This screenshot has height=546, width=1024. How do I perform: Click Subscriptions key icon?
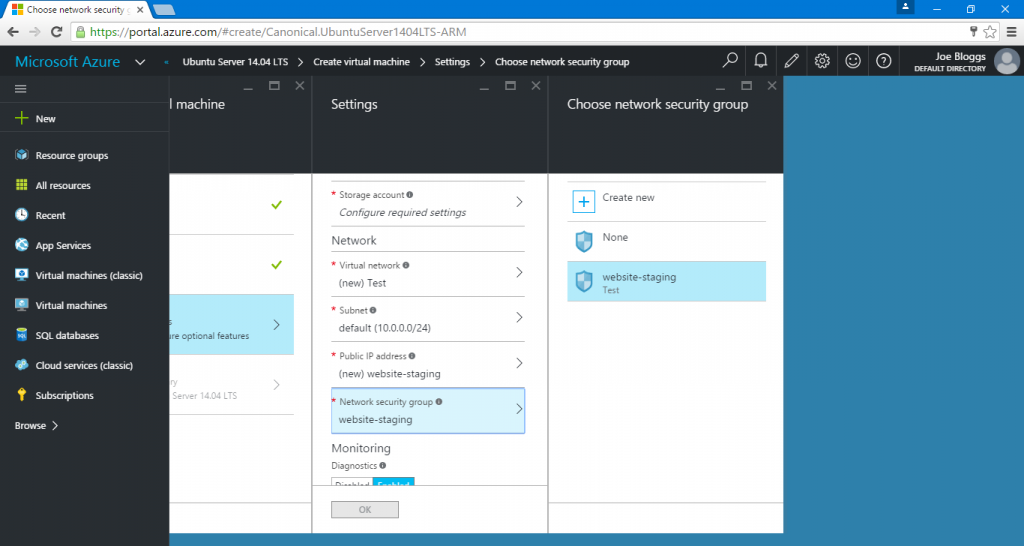click(x=22, y=394)
